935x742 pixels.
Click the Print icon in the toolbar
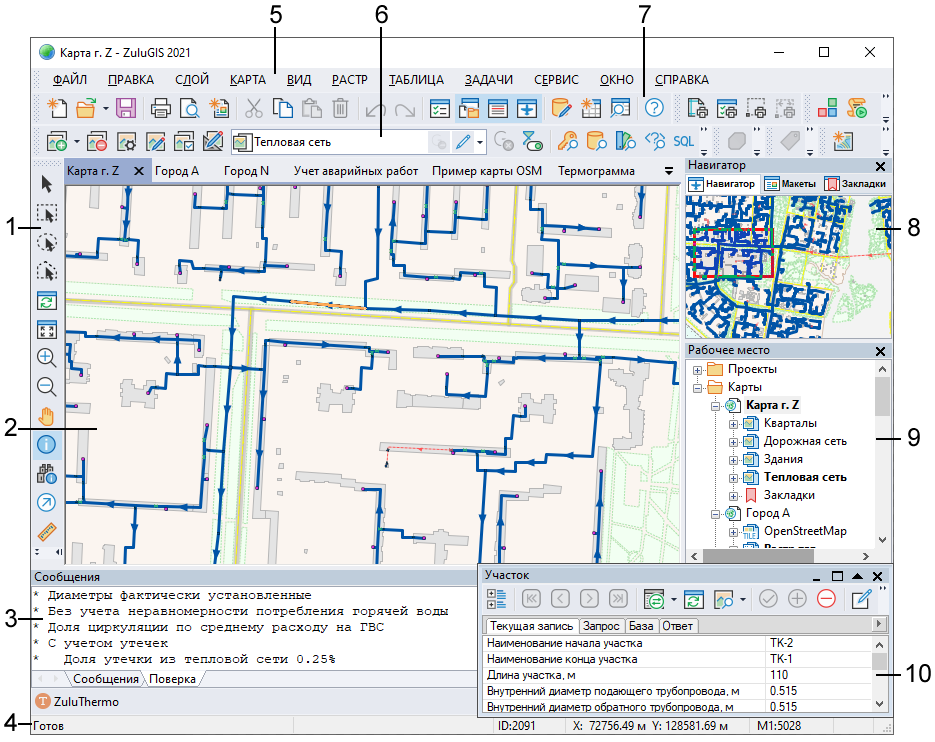[161, 108]
